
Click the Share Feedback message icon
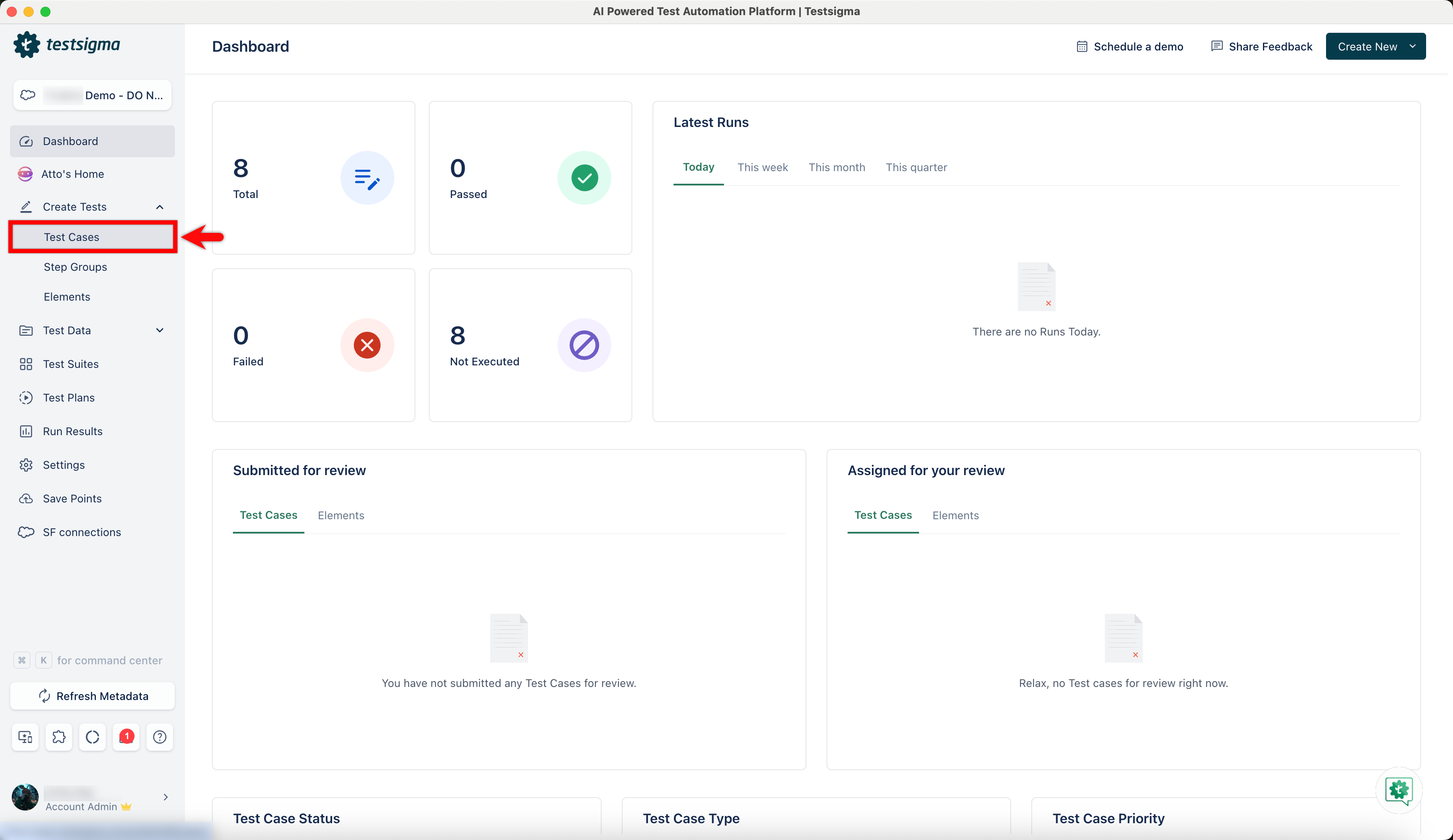tap(1217, 46)
